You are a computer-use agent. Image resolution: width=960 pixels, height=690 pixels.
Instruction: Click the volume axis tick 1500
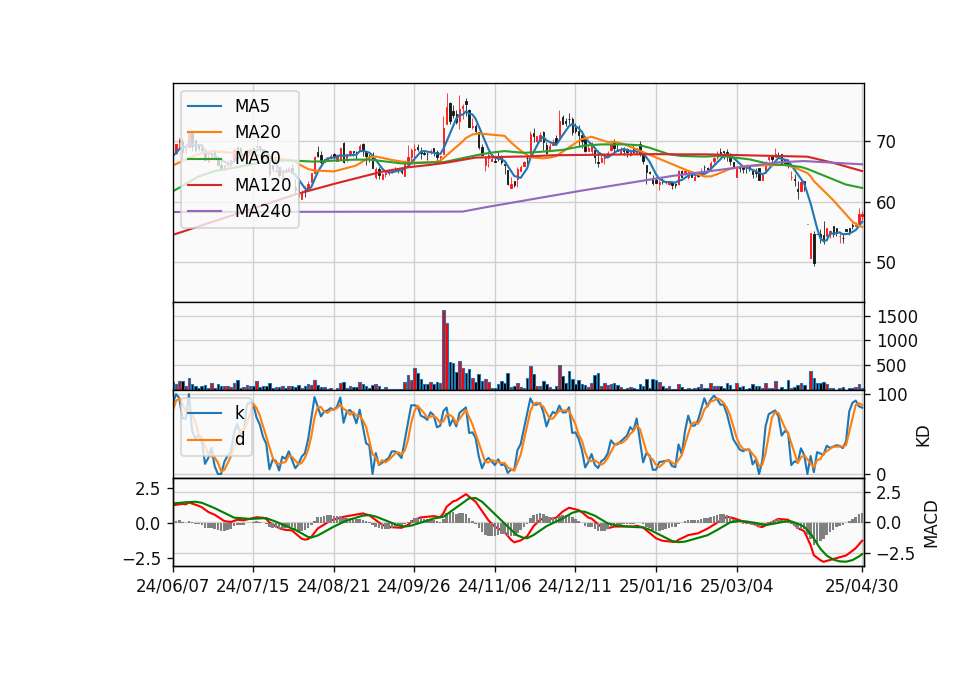[898, 317]
